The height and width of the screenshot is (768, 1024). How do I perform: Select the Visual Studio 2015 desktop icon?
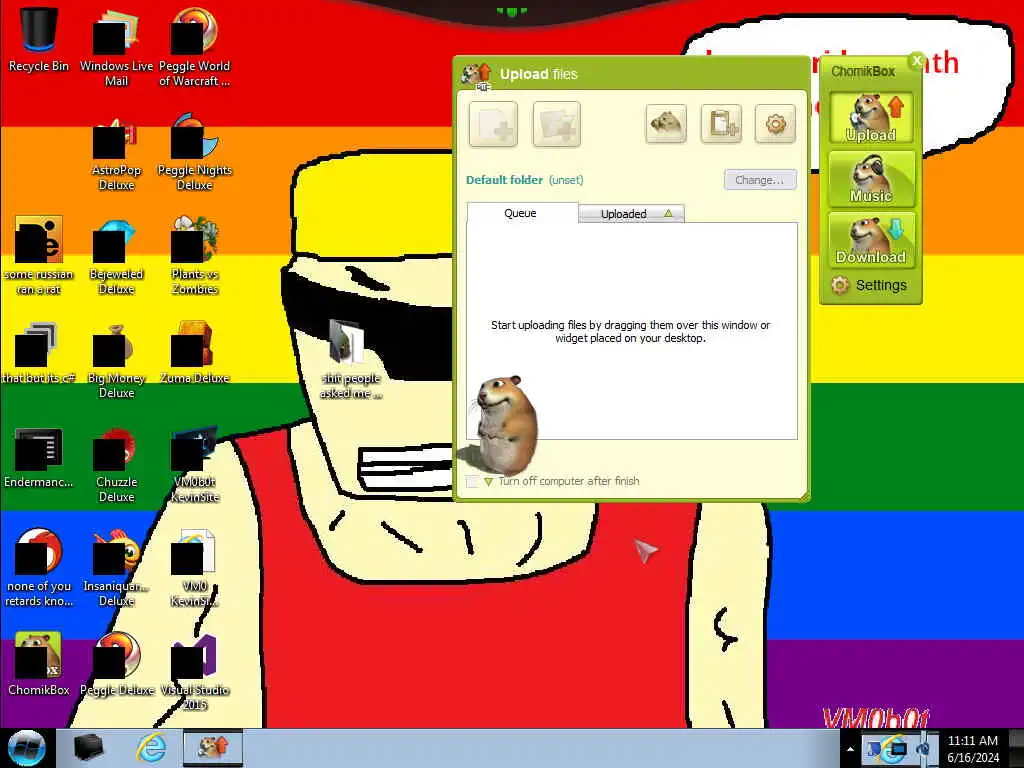point(194,673)
